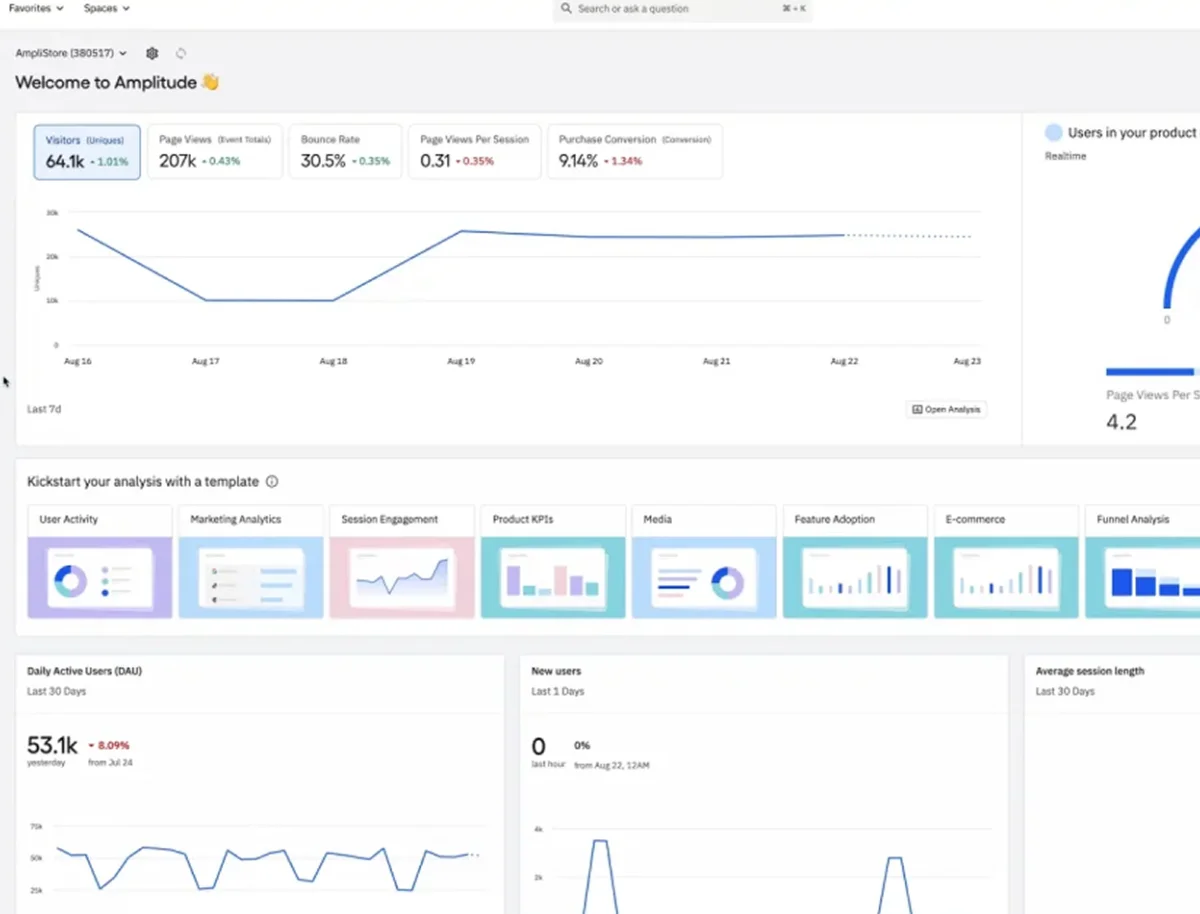Screen dimensions: 1200x914
Task: Click the Search or ask a question field
Action: click(x=683, y=9)
